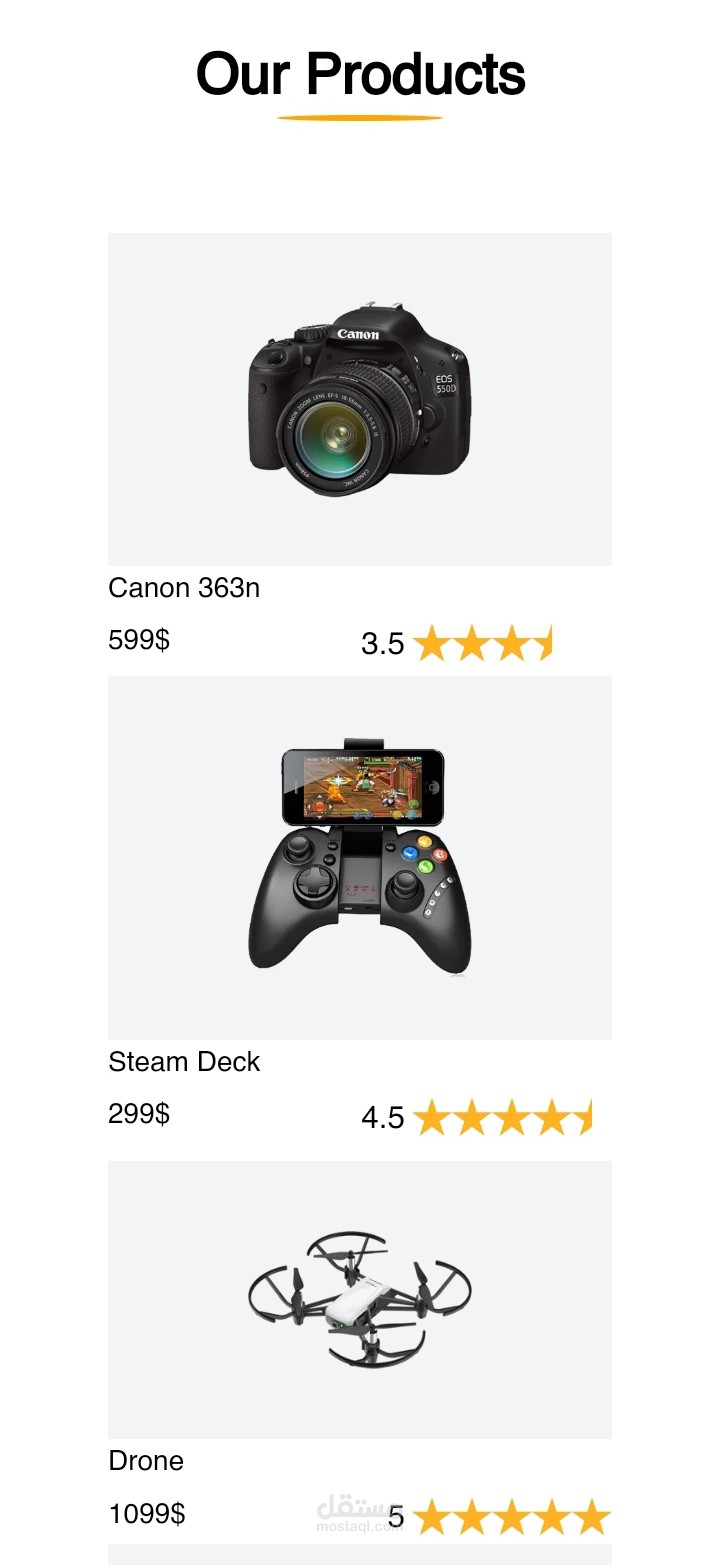Select the first star of Drone rating
Screen dimensions: 720x1565
pyautogui.click(x=431, y=1517)
